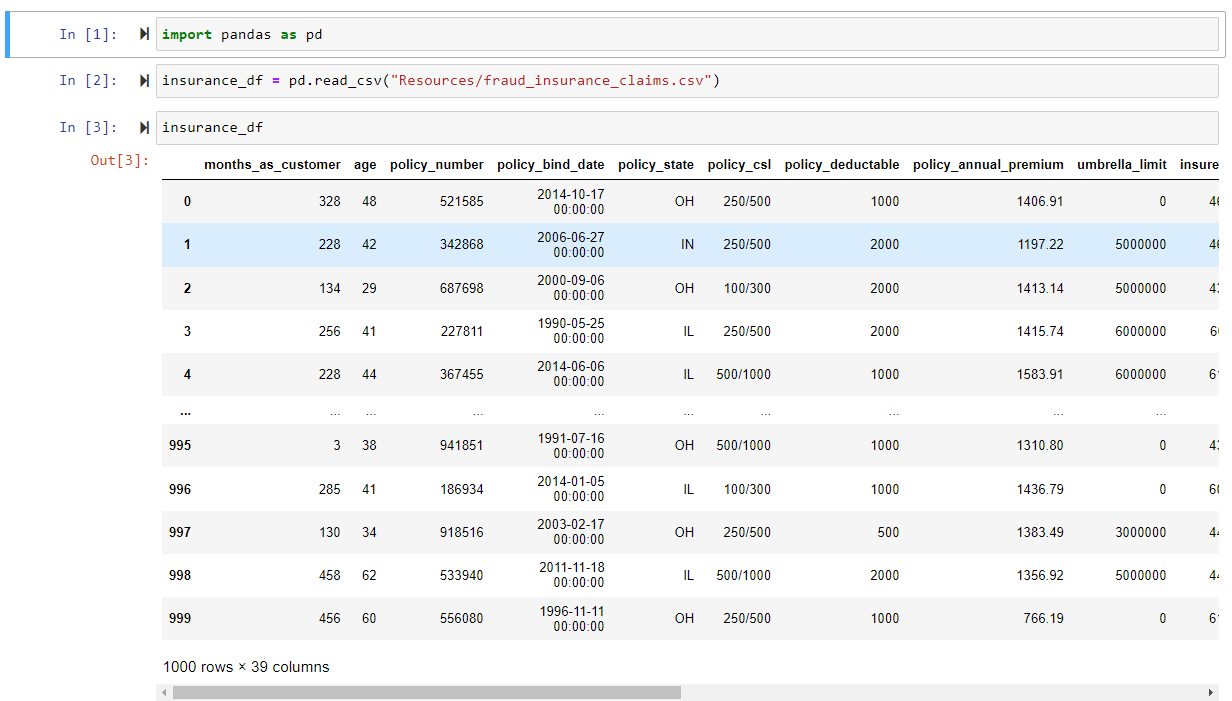The image size is (1232, 701).
Task: Click annual premium value 766.19
Action: 1043,618
